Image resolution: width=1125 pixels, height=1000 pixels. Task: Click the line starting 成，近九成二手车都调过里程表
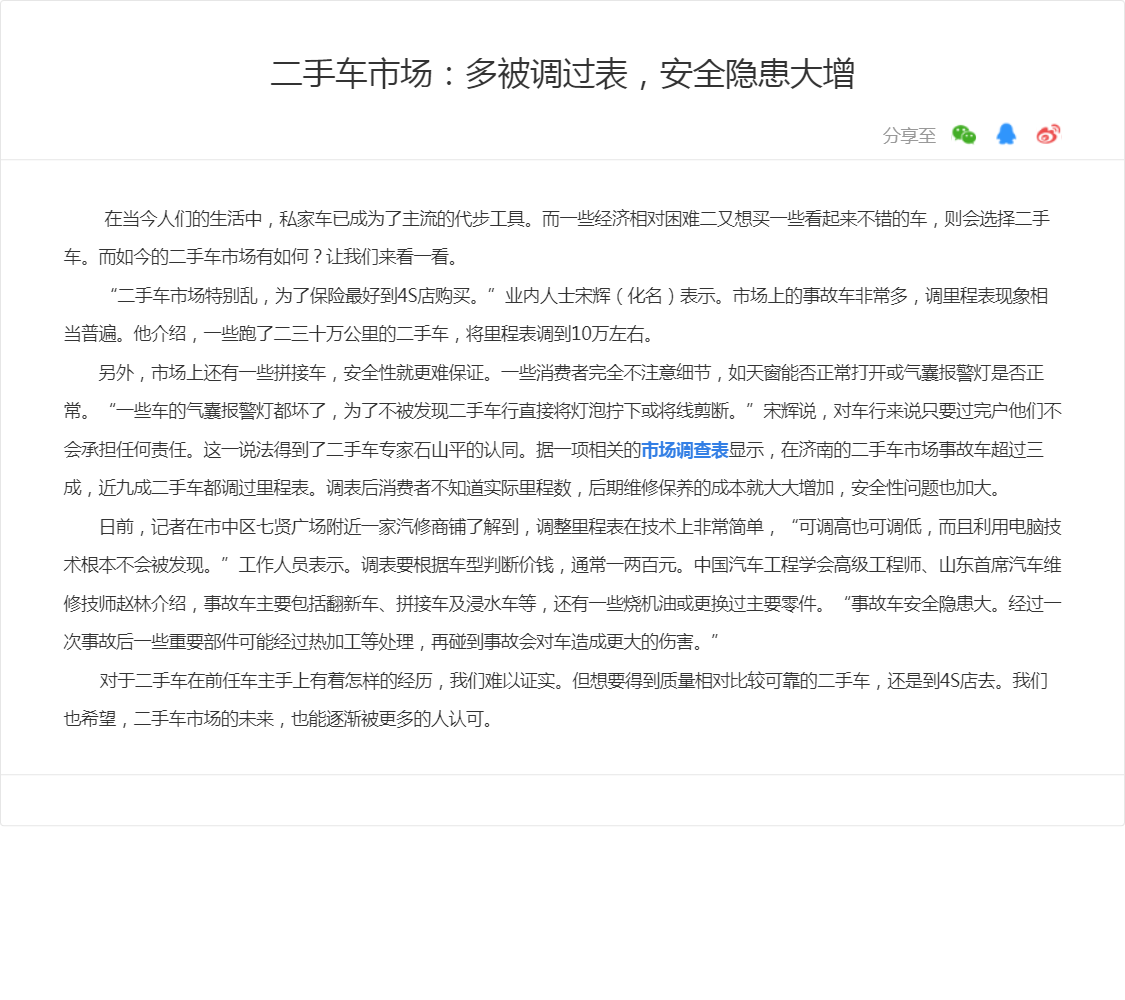tap(532, 488)
